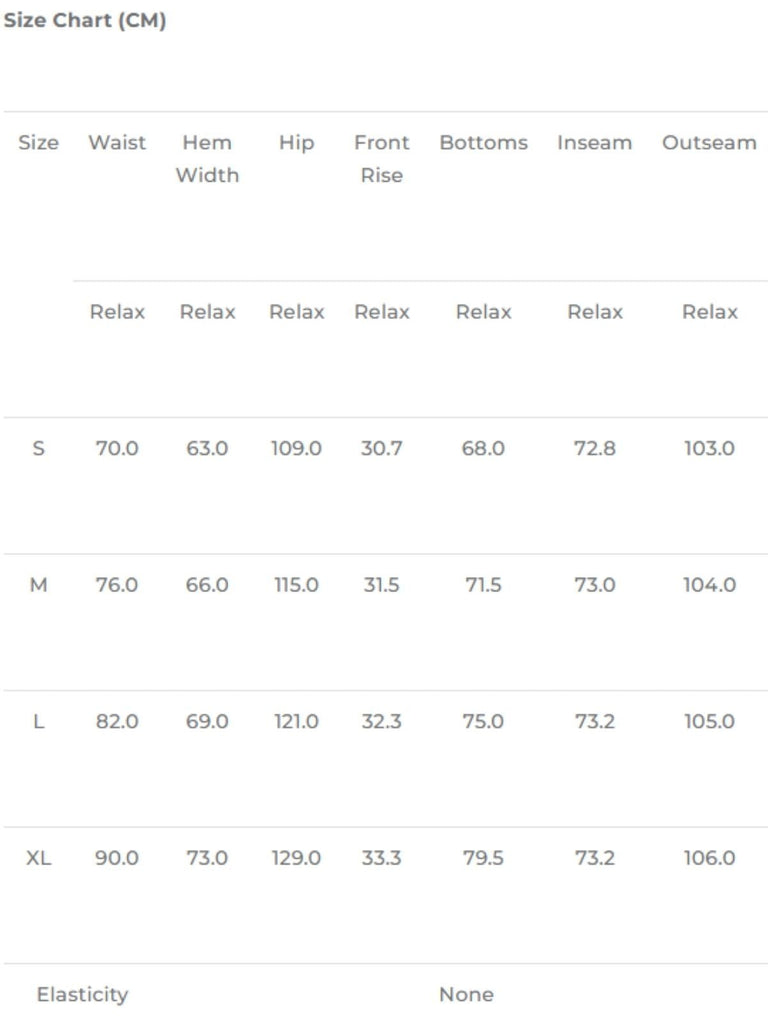Screen dimensions: 768x1024
Task: Click the Size Chart (CM) heading
Action: pos(85,21)
